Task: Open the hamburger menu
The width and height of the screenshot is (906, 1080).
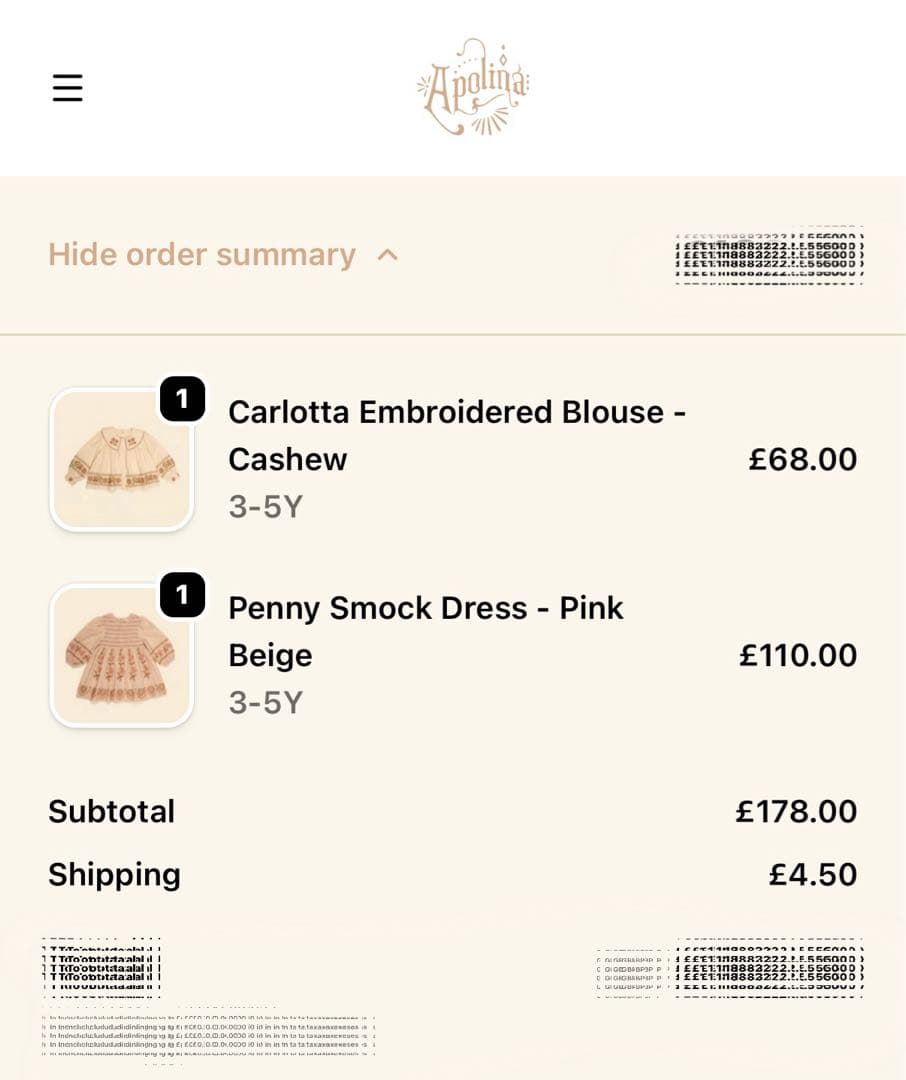Action: 67,88
